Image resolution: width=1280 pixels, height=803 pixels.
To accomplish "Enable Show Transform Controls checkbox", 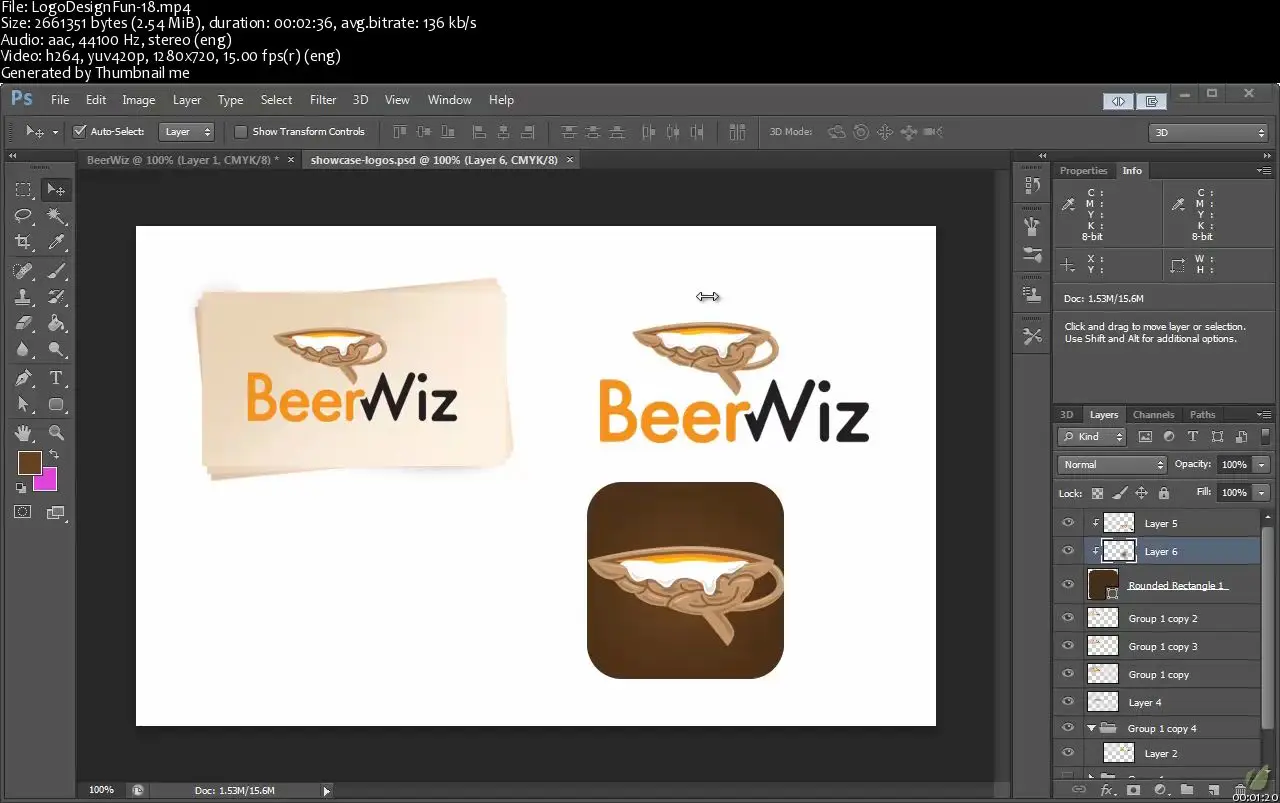I will coord(241,132).
